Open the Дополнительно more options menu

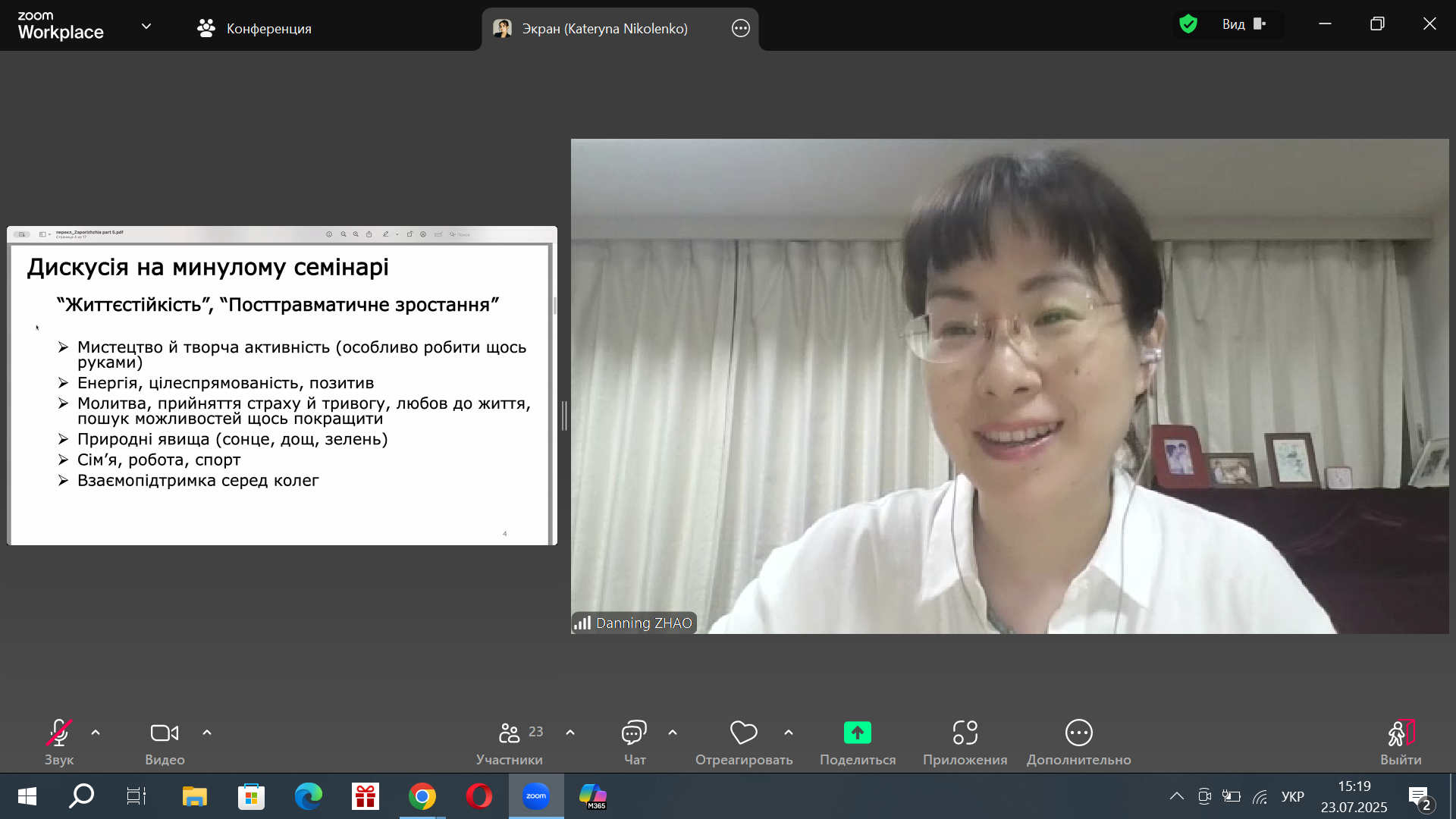[1078, 742]
